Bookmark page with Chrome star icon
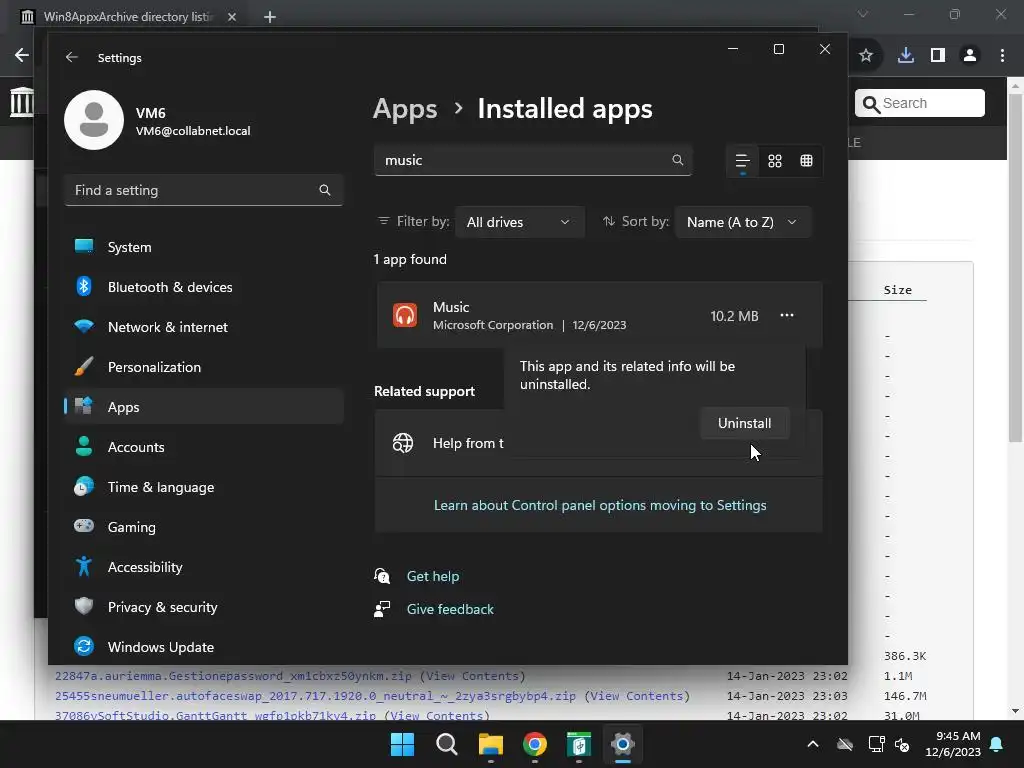Screen dimensions: 1024x768 (866, 56)
